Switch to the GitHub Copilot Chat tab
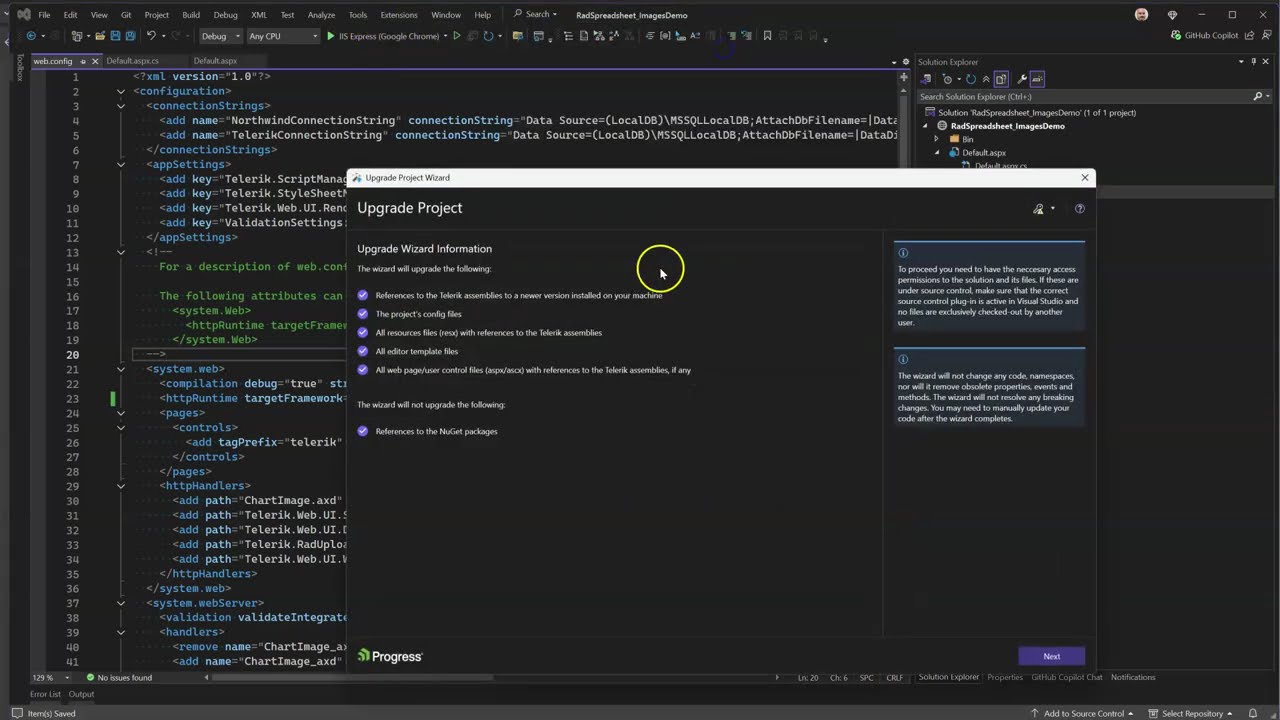The image size is (1280, 720). [1066, 677]
